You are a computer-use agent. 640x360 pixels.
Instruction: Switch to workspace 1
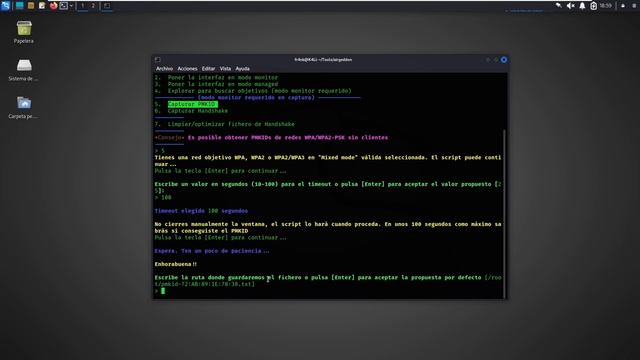coord(82,6)
